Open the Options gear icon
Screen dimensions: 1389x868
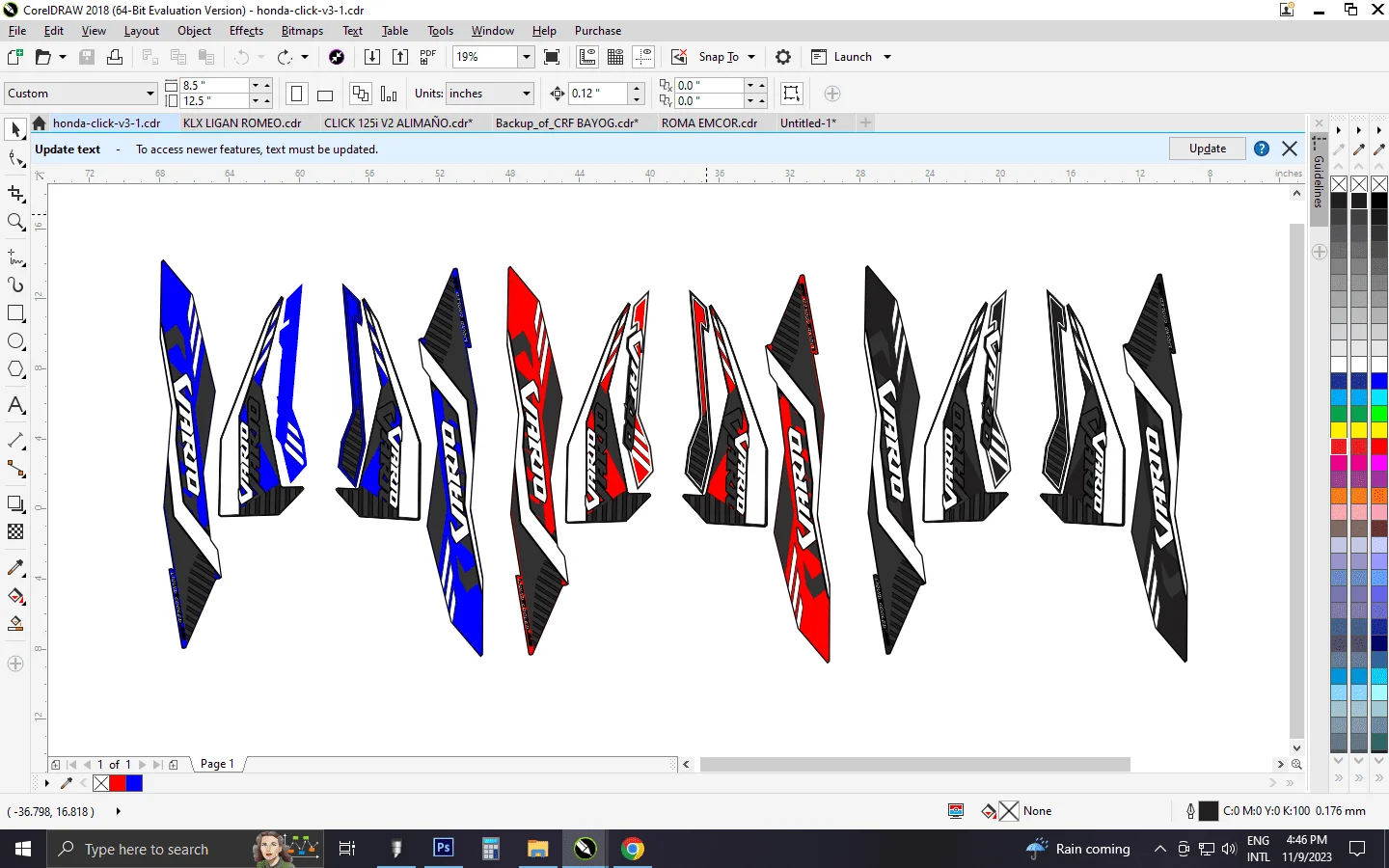click(x=783, y=57)
